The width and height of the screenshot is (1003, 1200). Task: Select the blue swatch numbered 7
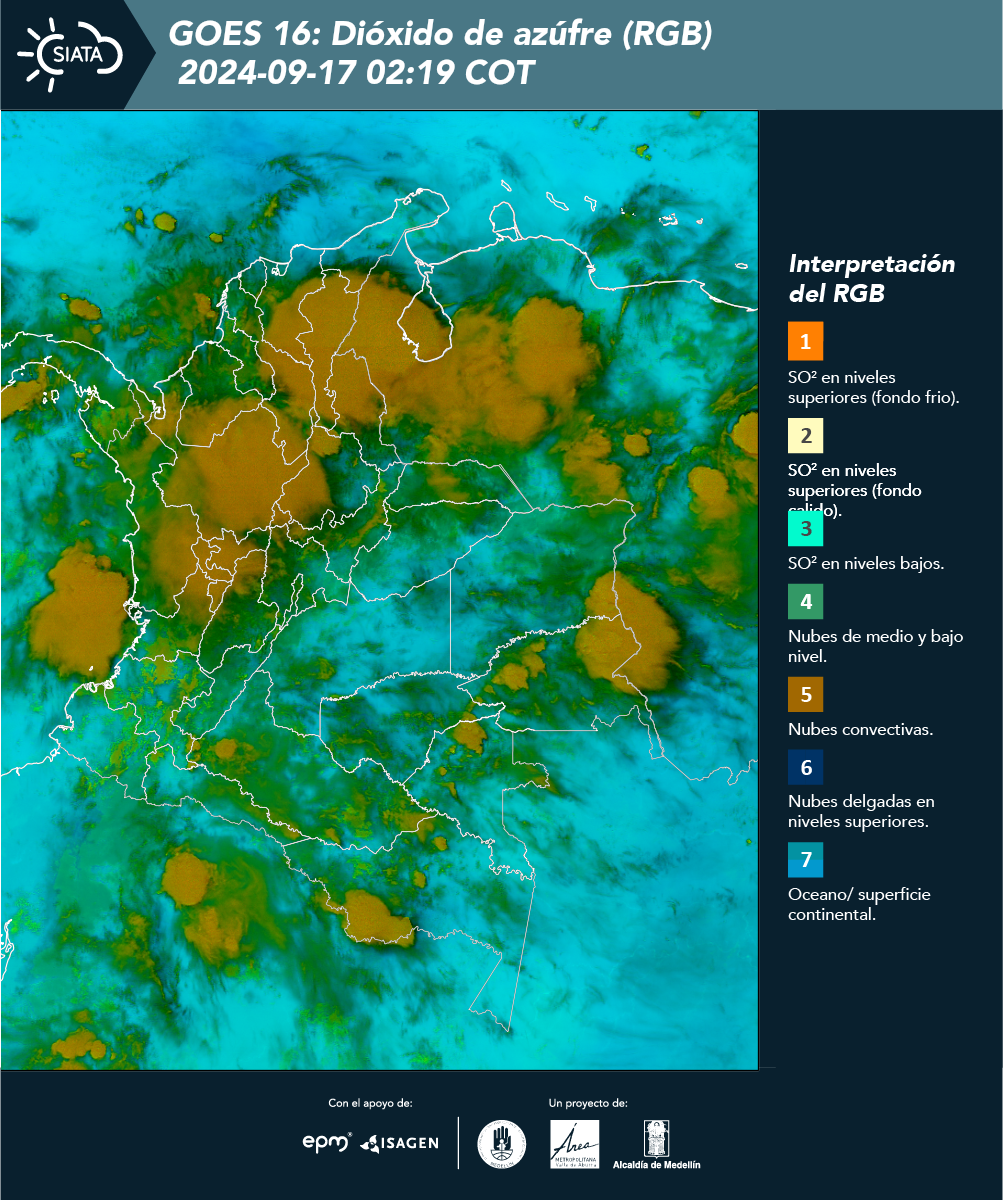(x=805, y=860)
